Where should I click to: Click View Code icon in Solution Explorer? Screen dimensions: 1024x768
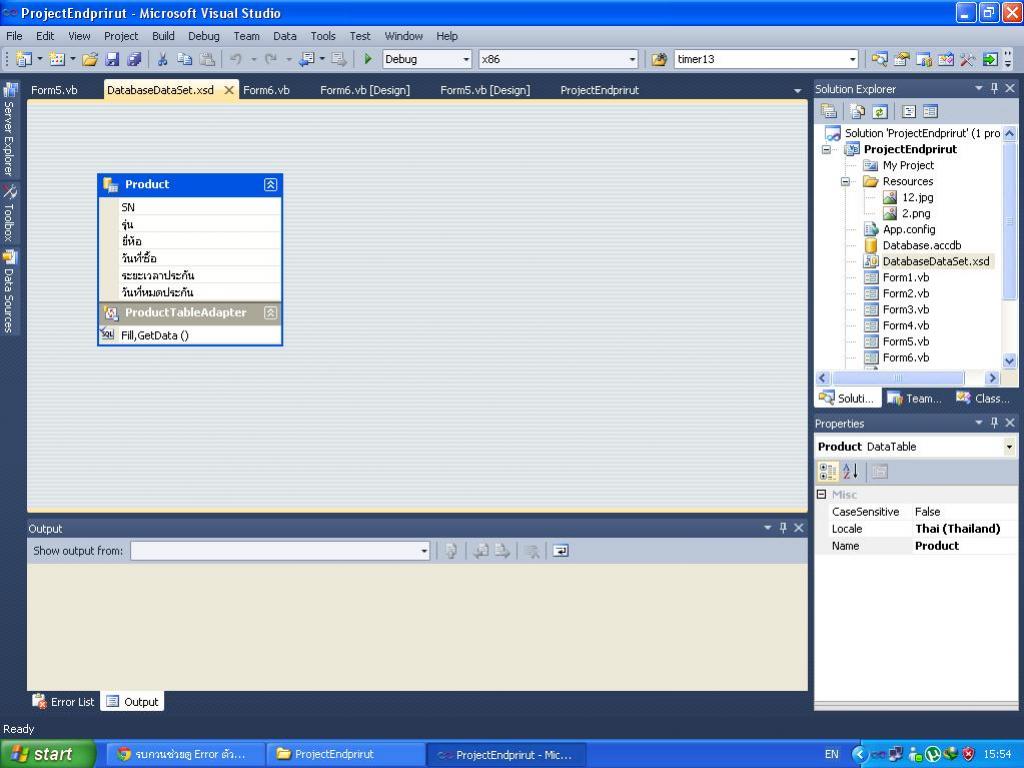pyautogui.click(x=908, y=112)
